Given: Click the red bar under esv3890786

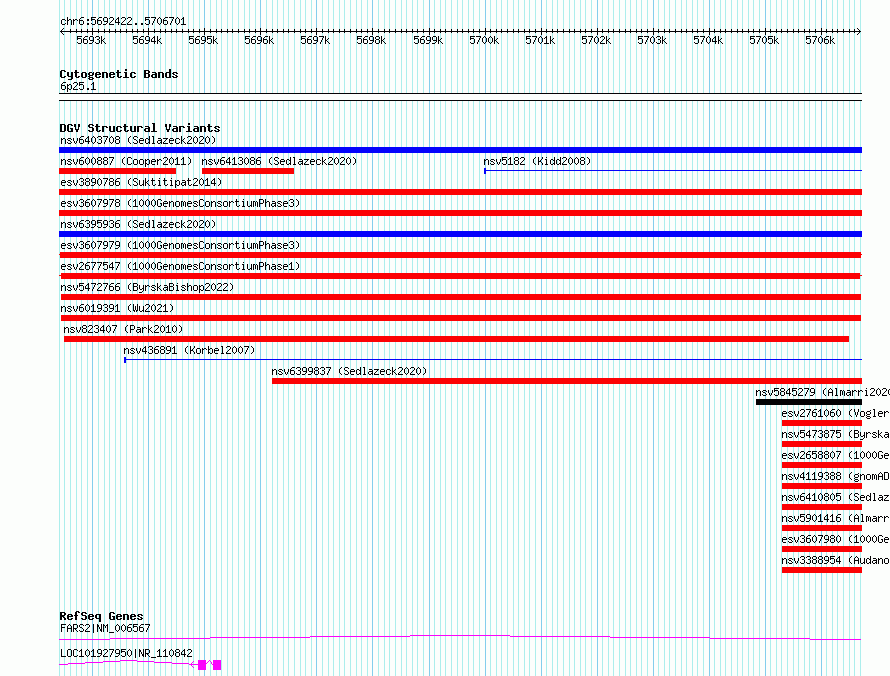Looking at the screenshot, I should tap(460, 192).
